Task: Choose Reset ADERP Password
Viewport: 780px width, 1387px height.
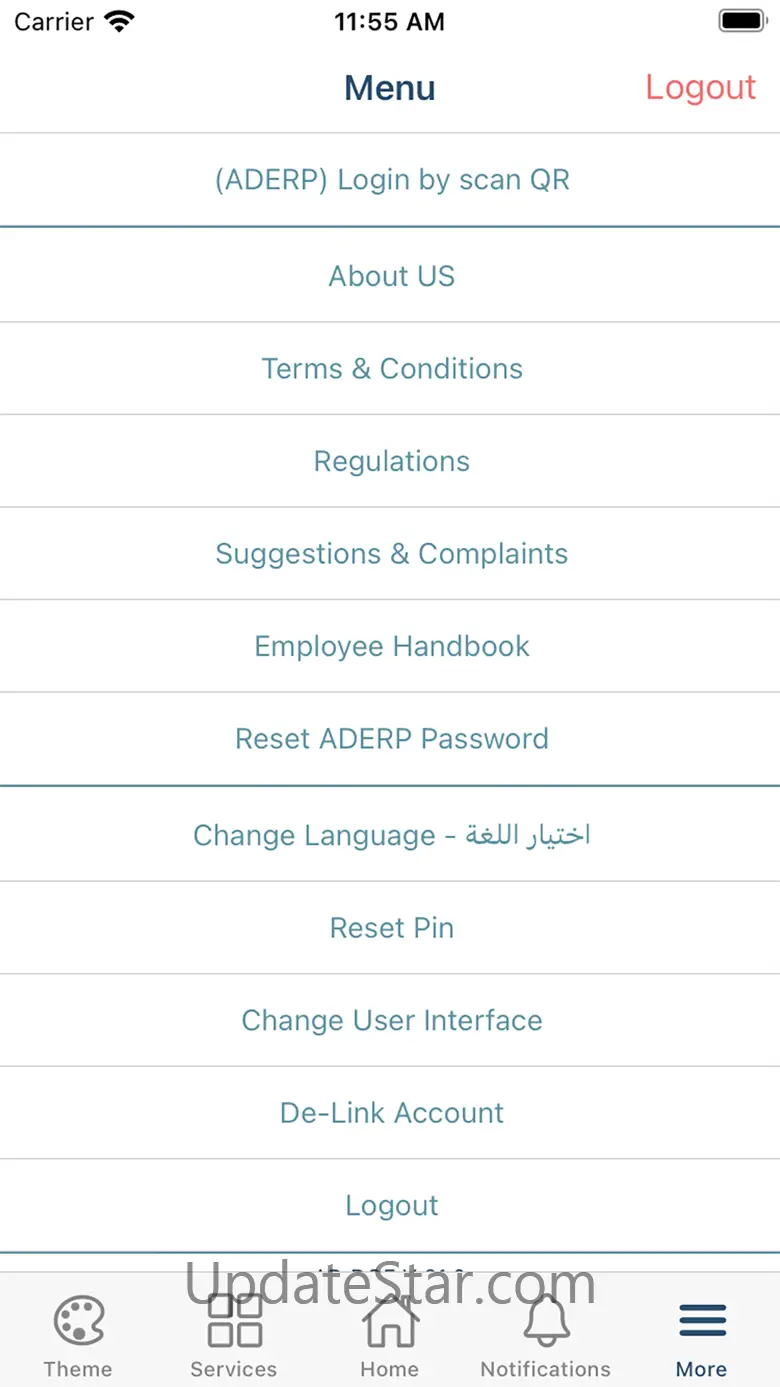Action: tap(392, 739)
